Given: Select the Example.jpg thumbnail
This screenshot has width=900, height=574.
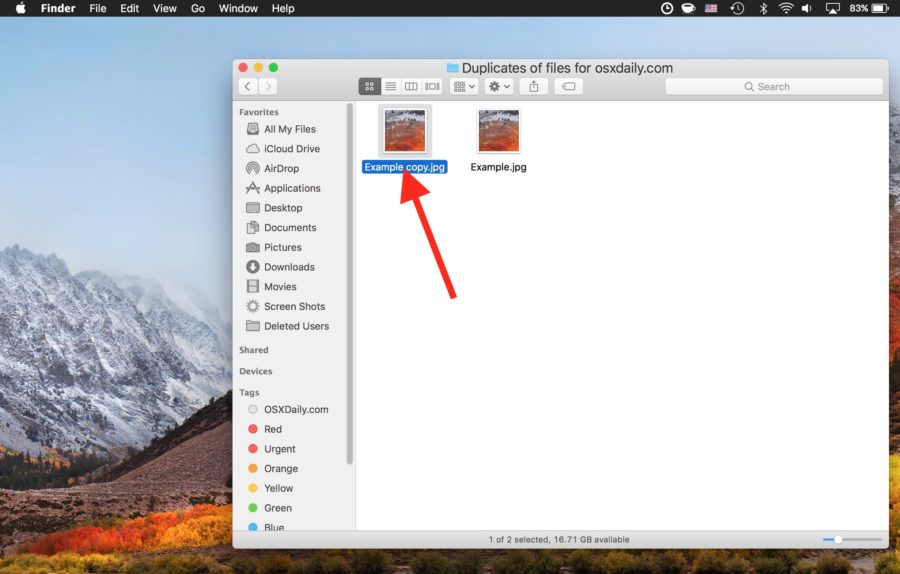Looking at the screenshot, I should tap(498, 131).
